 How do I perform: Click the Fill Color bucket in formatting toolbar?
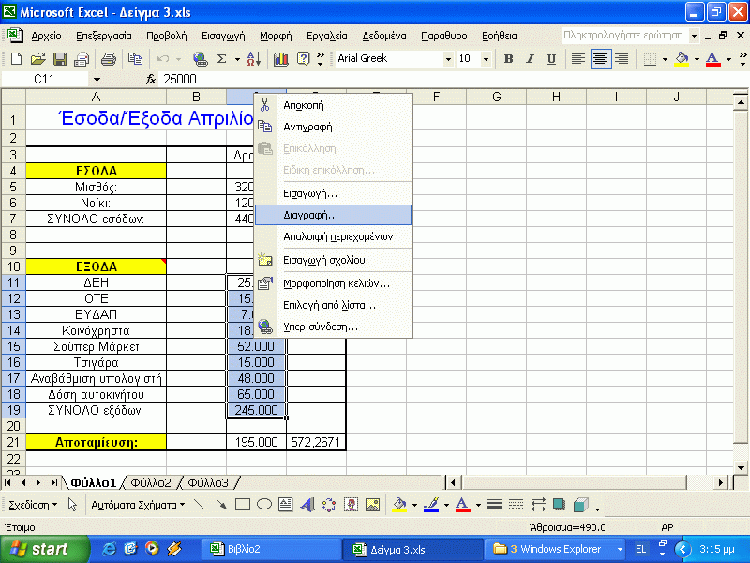[682, 59]
